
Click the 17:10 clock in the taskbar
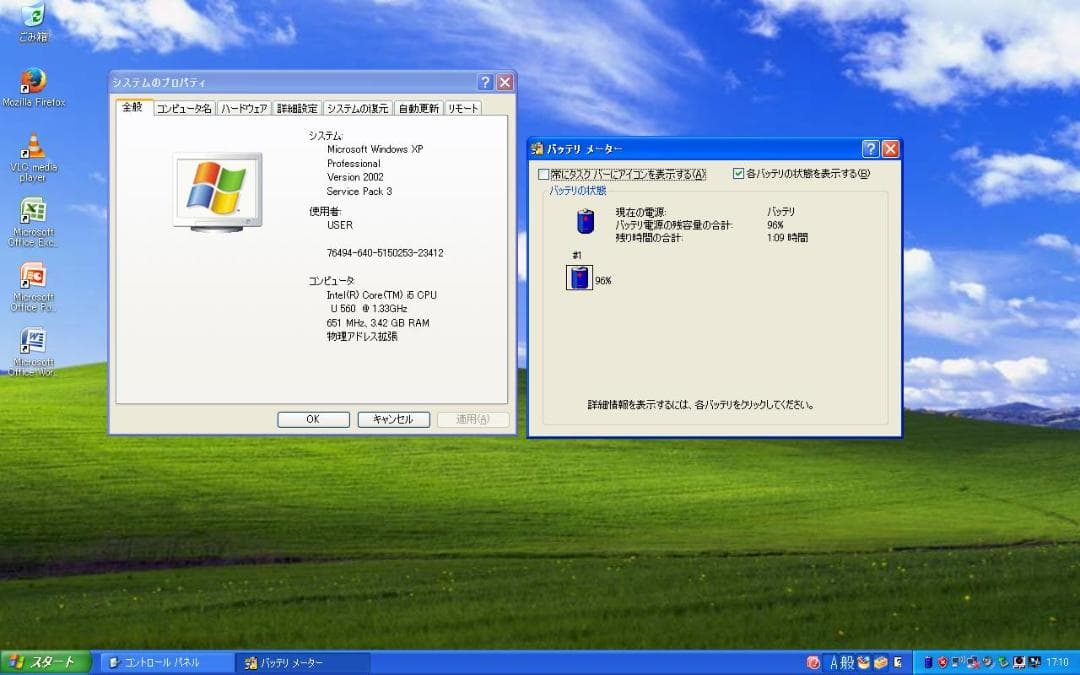point(1057,663)
